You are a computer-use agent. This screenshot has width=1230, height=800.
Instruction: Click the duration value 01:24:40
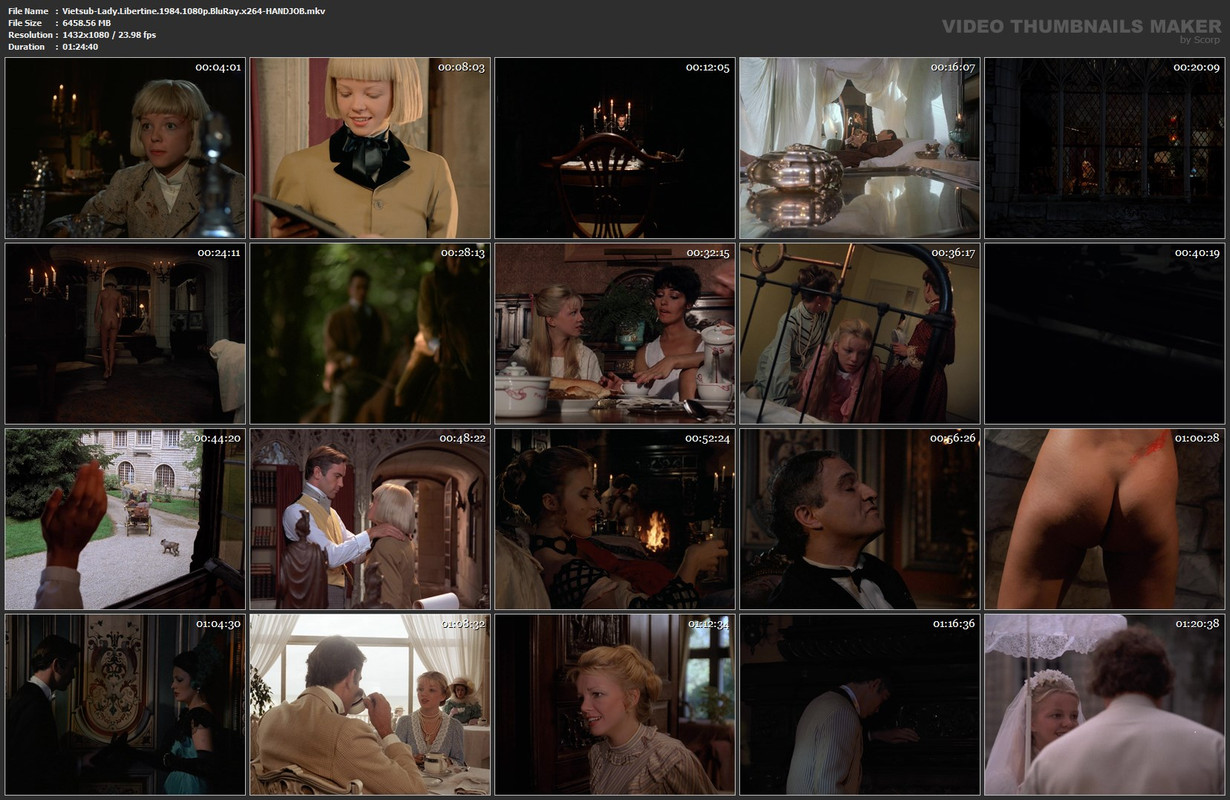coord(81,46)
